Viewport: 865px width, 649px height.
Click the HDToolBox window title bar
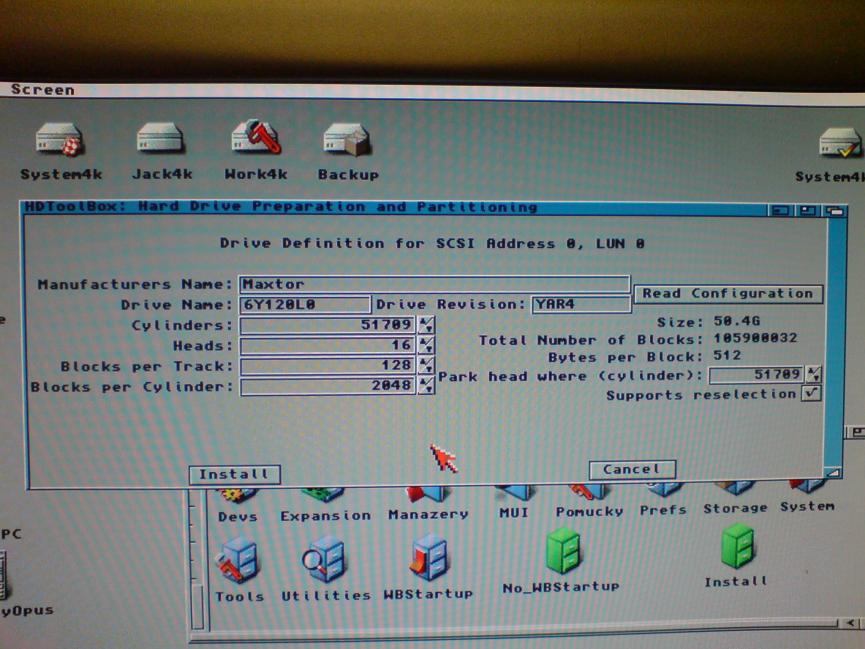point(400,208)
